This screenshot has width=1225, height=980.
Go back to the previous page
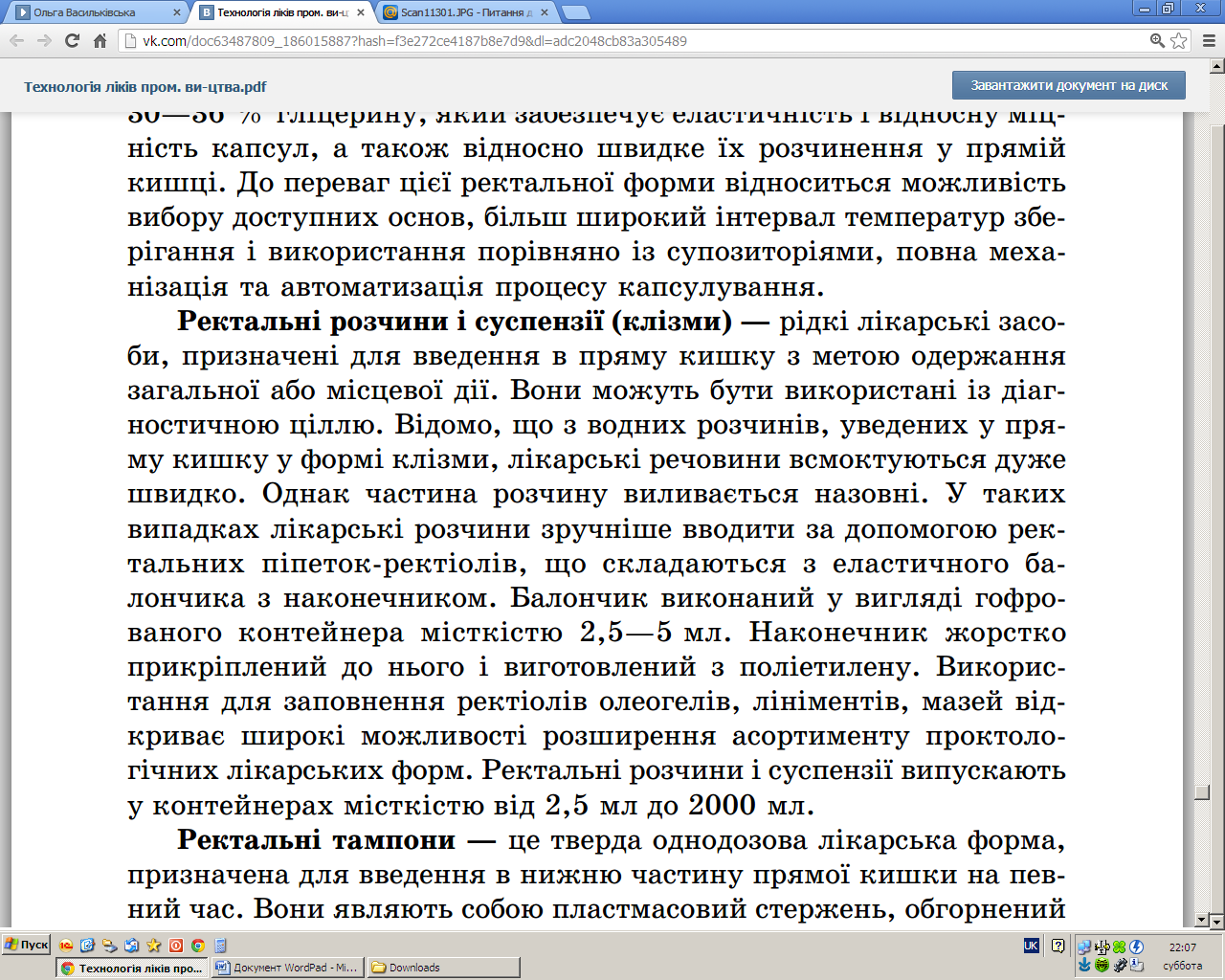(16, 40)
